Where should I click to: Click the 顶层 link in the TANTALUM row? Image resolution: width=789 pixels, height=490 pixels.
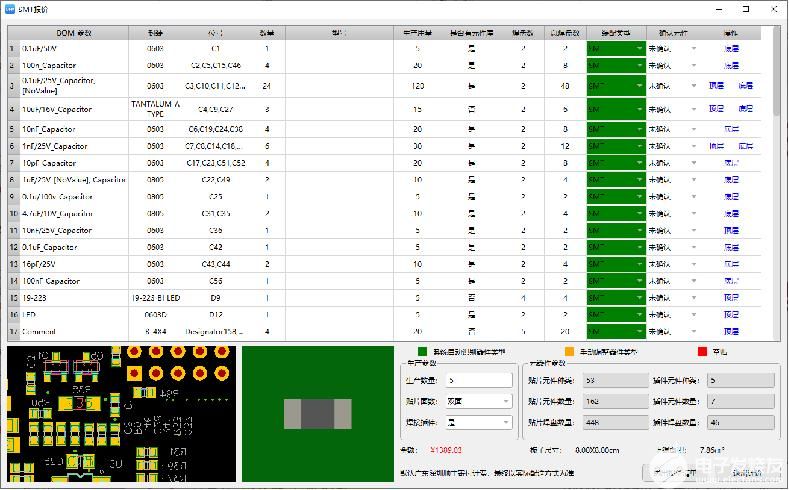click(x=716, y=109)
